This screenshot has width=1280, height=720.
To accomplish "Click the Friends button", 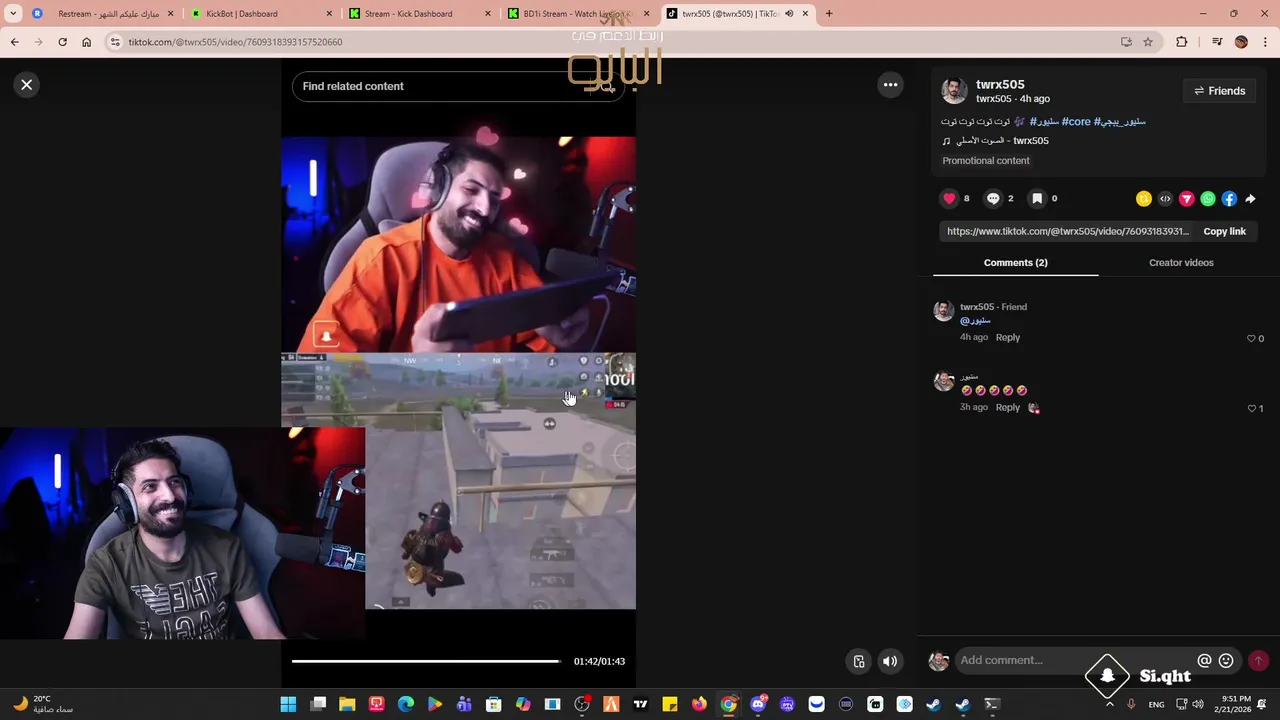I will point(1219,91).
